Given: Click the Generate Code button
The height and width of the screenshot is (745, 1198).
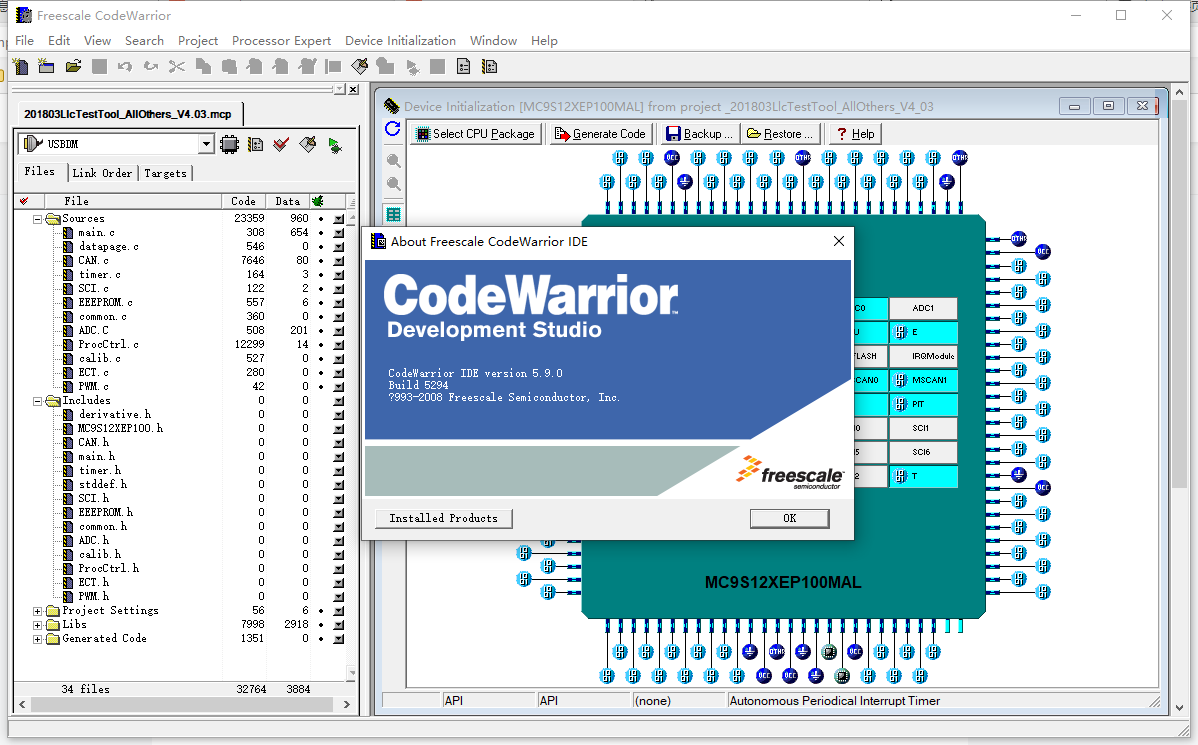Looking at the screenshot, I should click(x=599, y=133).
